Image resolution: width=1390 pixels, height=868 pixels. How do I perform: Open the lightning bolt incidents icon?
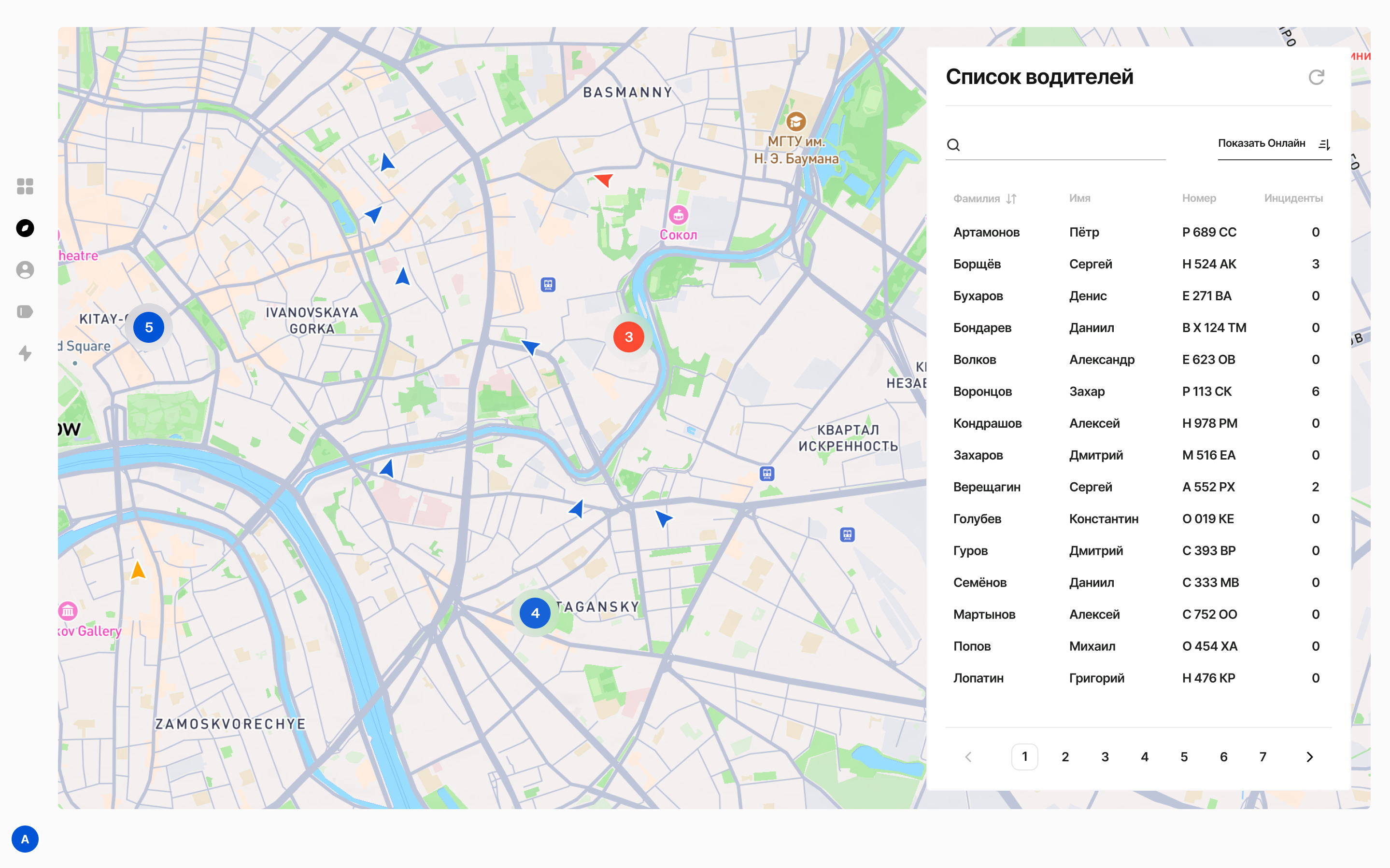point(25,353)
